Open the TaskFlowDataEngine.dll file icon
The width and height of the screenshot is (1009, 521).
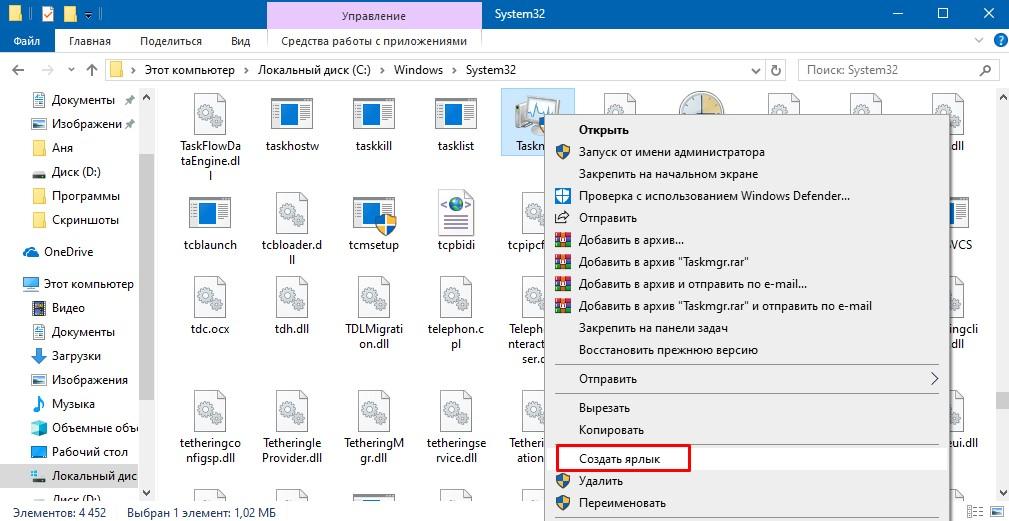(x=210, y=114)
